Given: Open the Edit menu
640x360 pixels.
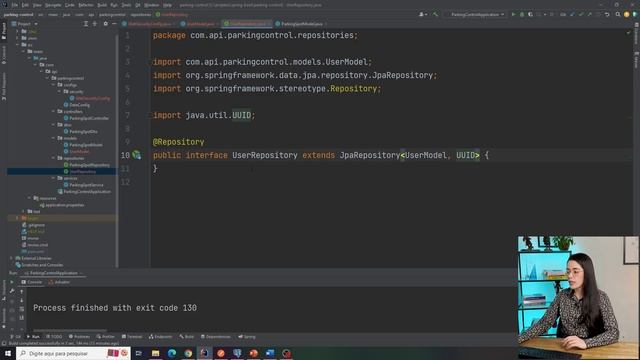Looking at the screenshot, I should [25, 5].
